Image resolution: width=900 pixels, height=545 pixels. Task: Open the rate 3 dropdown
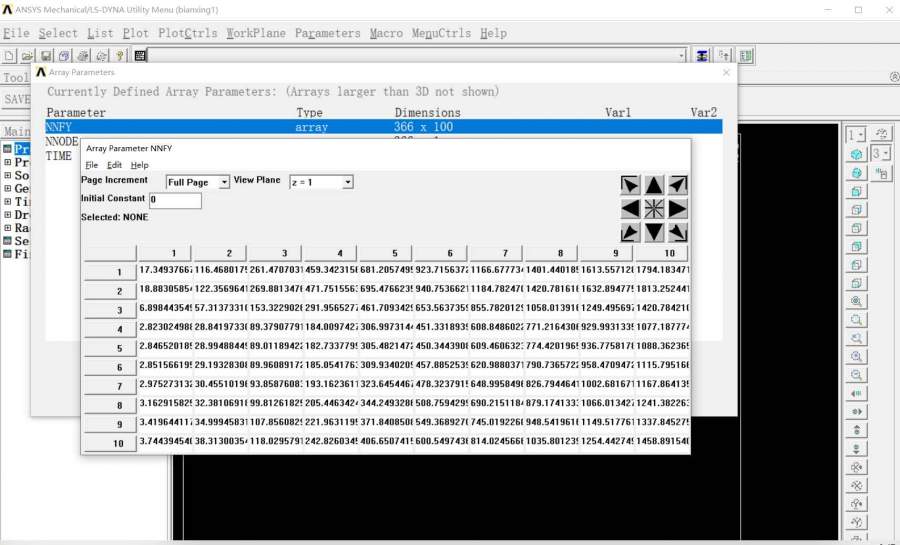click(x=886, y=154)
